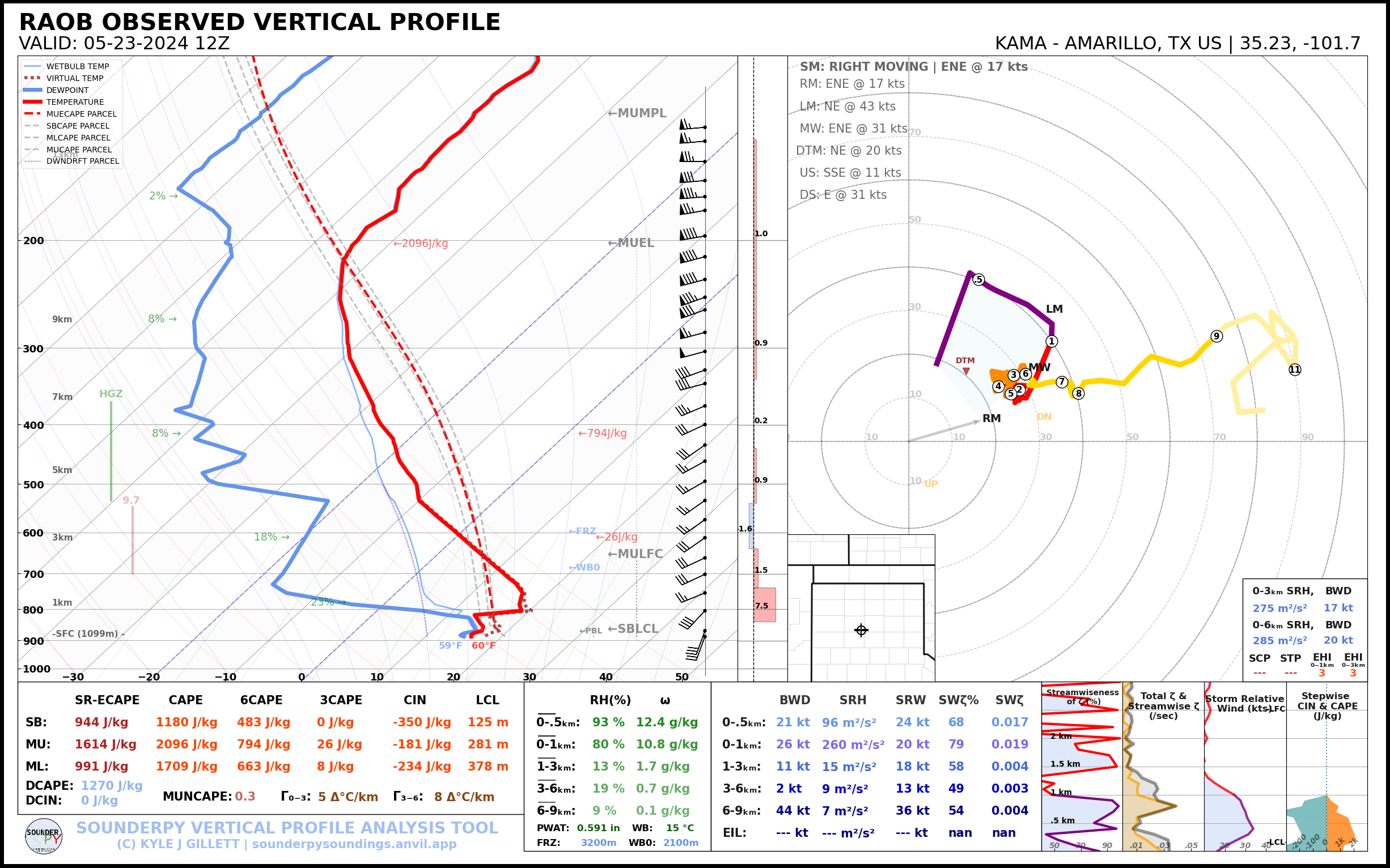The width and height of the screenshot is (1390, 868).
Task: Click the SounderPy logo in bottom left
Action: [x=44, y=836]
